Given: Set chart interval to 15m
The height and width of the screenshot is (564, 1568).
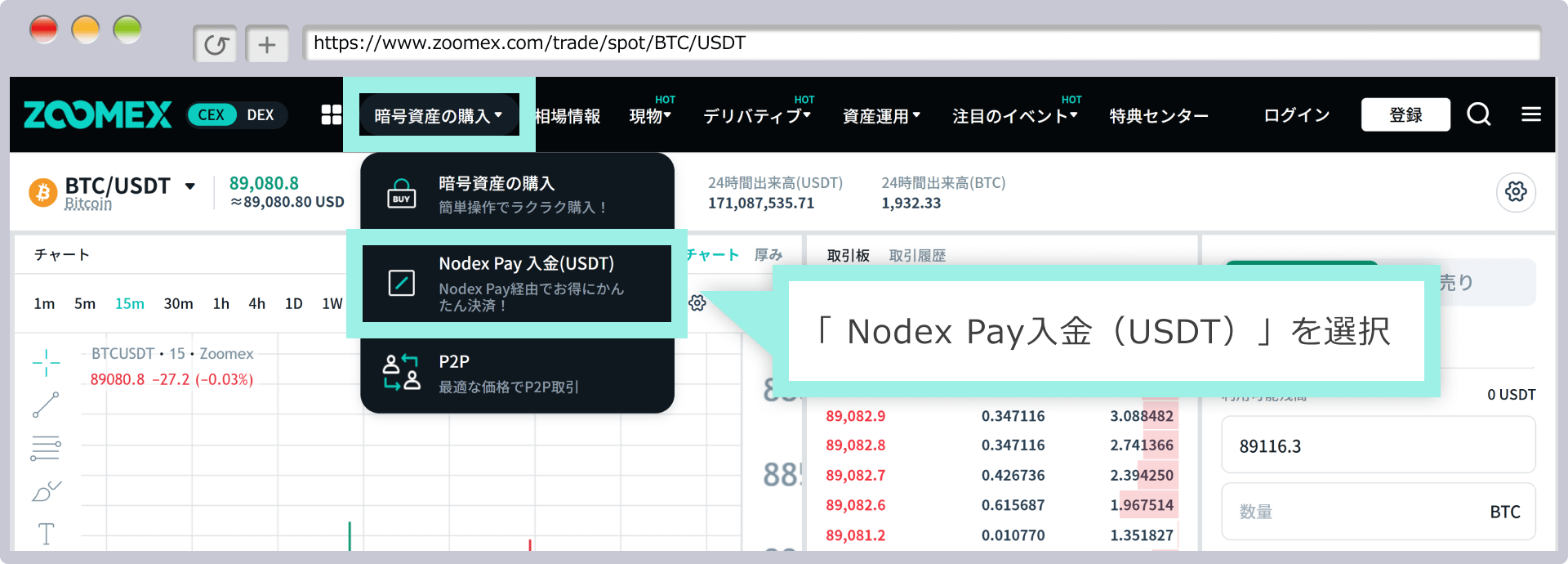Looking at the screenshot, I should 130,303.
